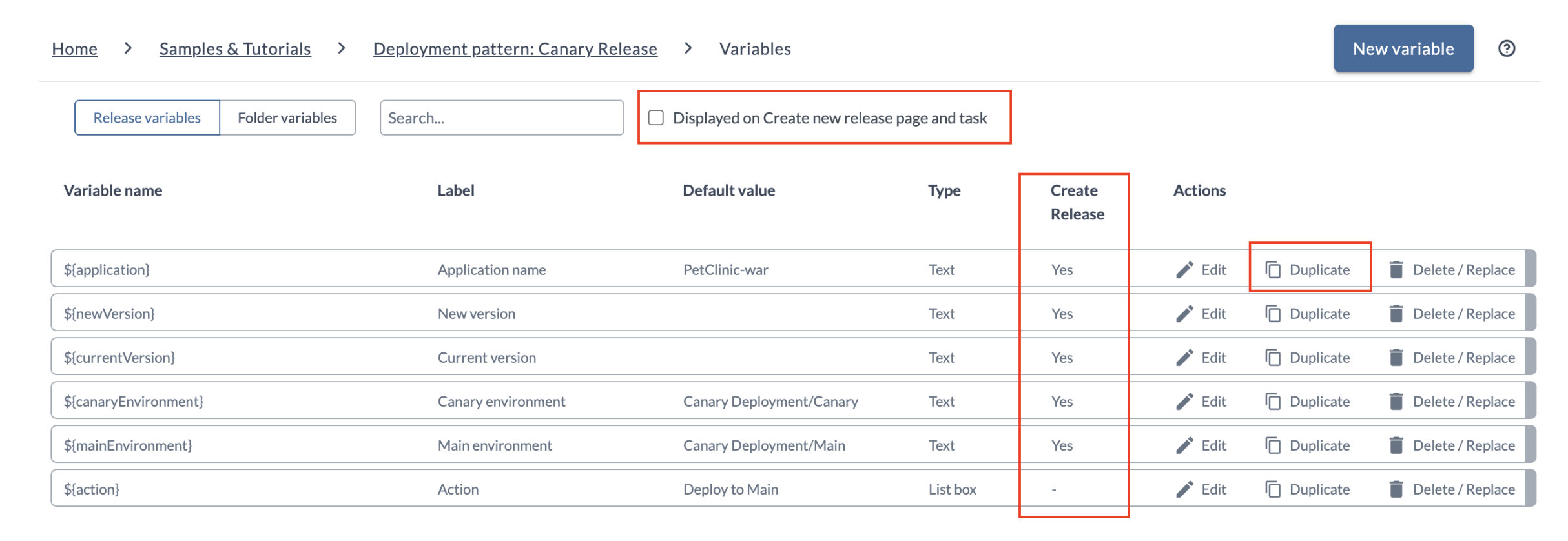Click the Canary environment label cell
The image size is (1568, 541).
pos(501,402)
